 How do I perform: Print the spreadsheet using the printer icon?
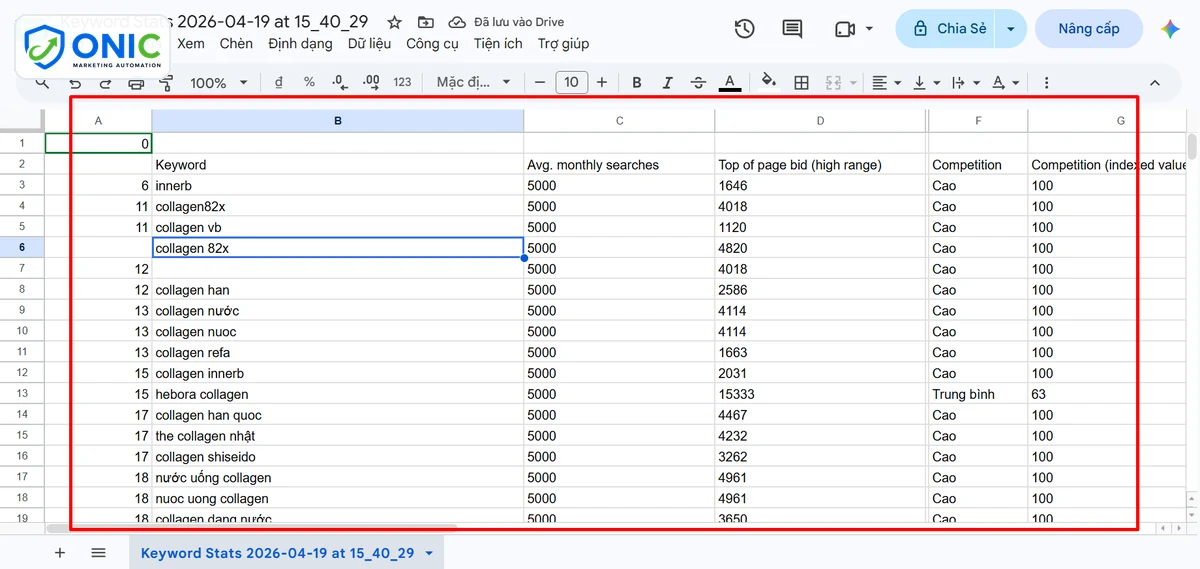(136, 83)
